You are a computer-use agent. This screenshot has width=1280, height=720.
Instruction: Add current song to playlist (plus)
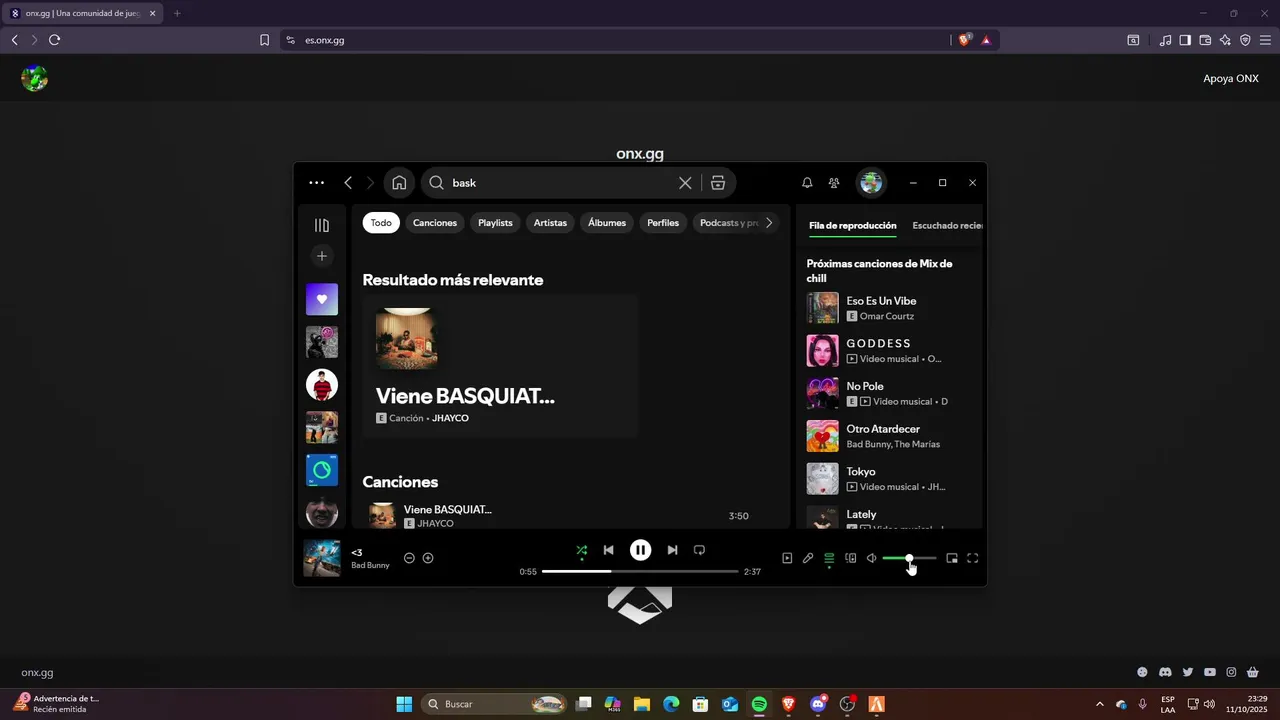coord(428,558)
